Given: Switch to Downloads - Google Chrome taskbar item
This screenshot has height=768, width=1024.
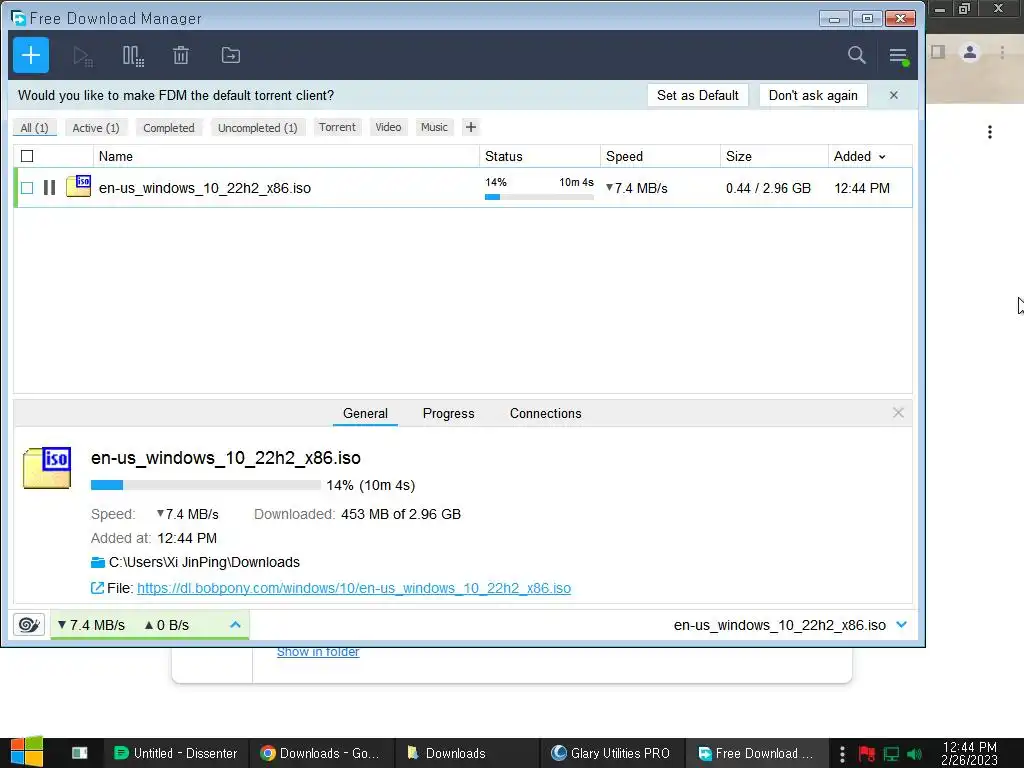Looking at the screenshot, I should coord(321,753).
